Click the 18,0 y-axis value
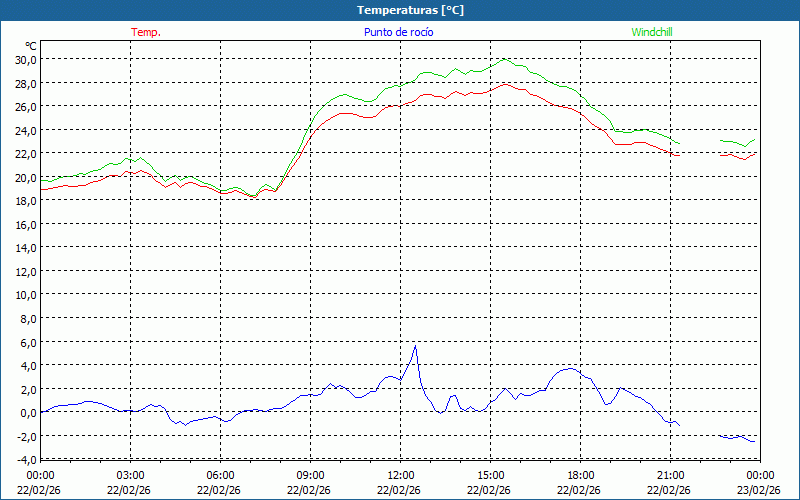The width and height of the screenshot is (800, 500). (x=25, y=200)
